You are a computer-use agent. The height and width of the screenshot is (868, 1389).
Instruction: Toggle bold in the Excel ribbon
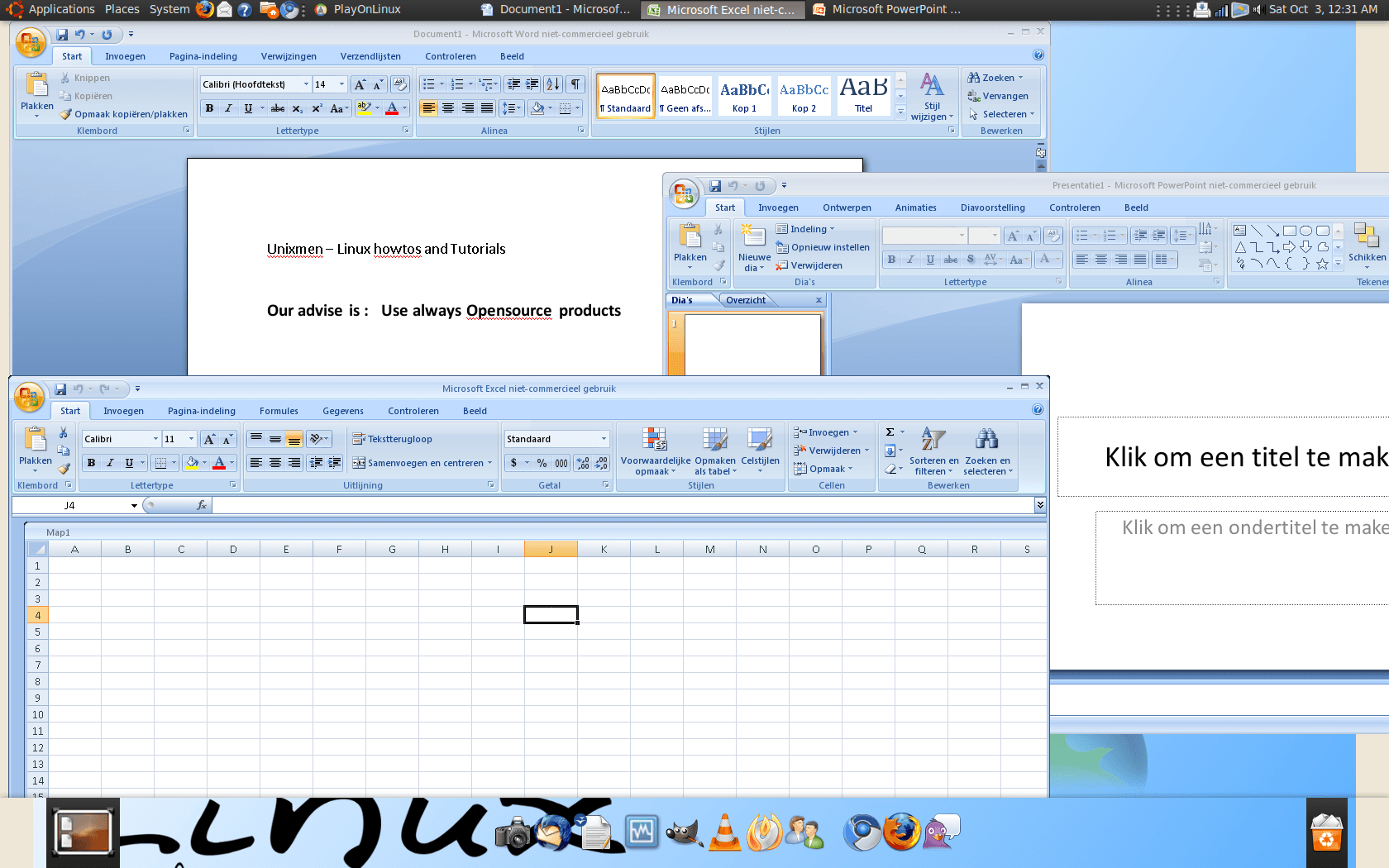click(x=91, y=463)
